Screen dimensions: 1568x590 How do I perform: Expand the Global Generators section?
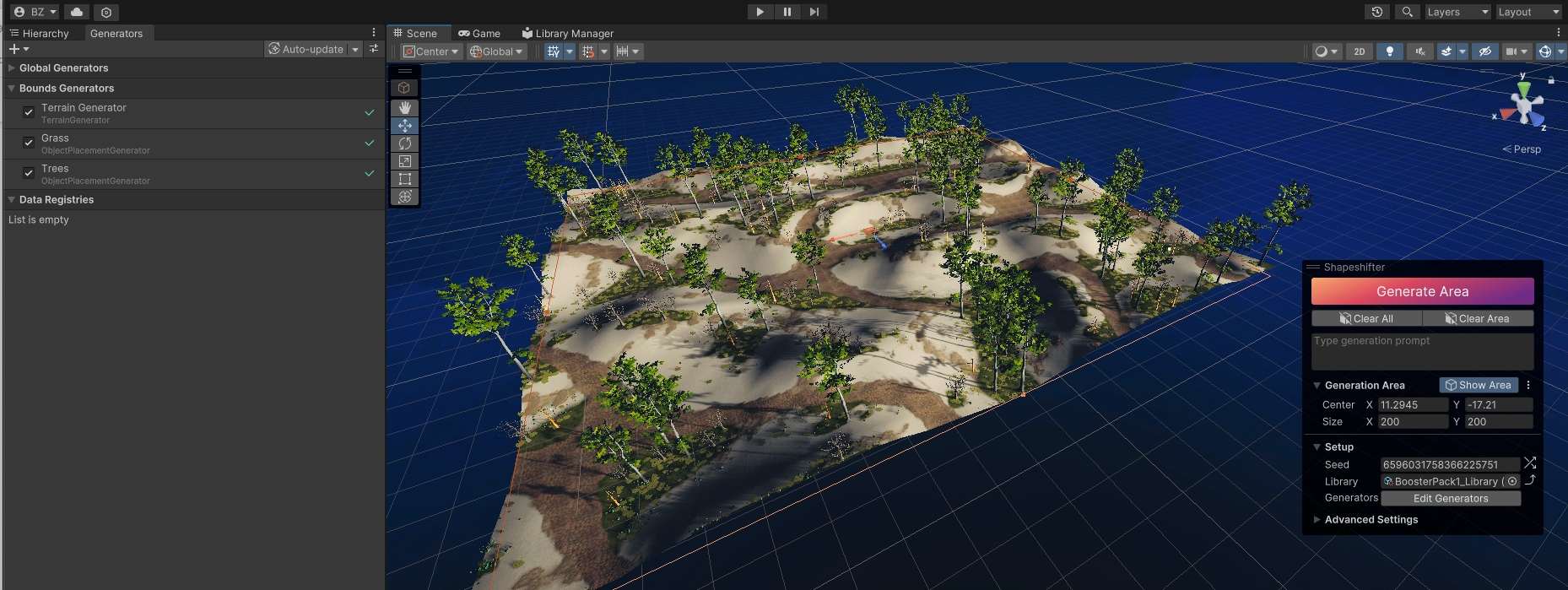click(x=12, y=68)
